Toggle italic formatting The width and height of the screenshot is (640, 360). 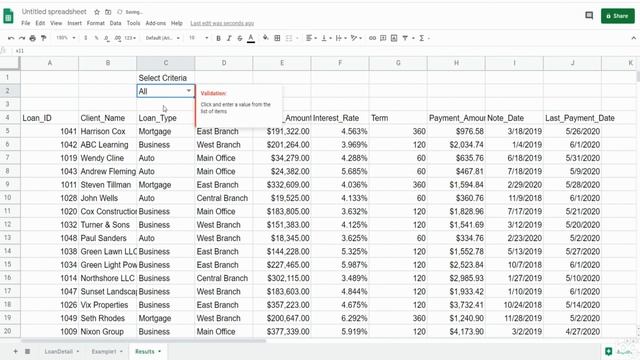coord(229,38)
